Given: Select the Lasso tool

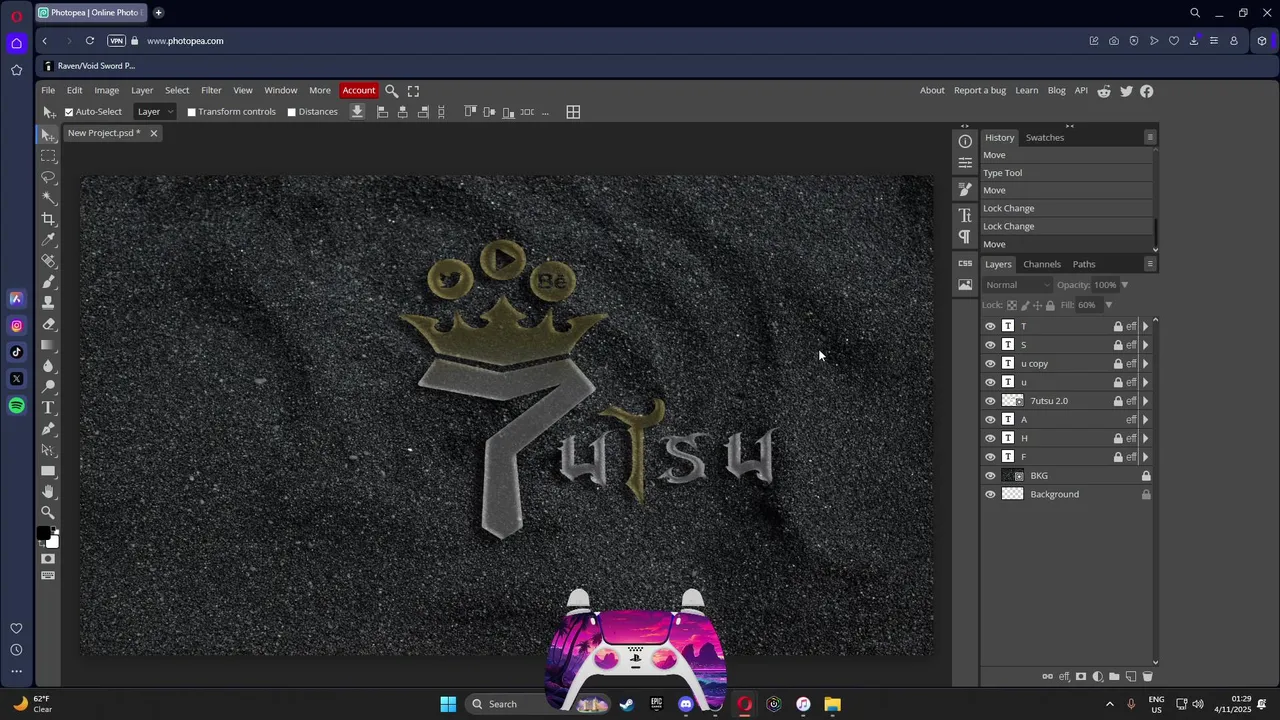Looking at the screenshot, I should (48, 177).
